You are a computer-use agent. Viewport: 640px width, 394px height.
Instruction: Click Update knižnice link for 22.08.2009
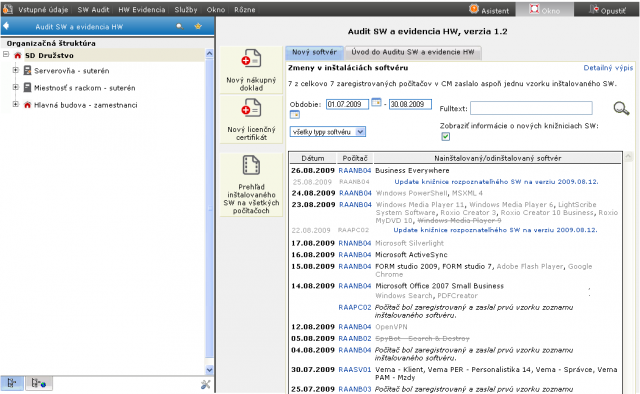[x=495, y=230]
